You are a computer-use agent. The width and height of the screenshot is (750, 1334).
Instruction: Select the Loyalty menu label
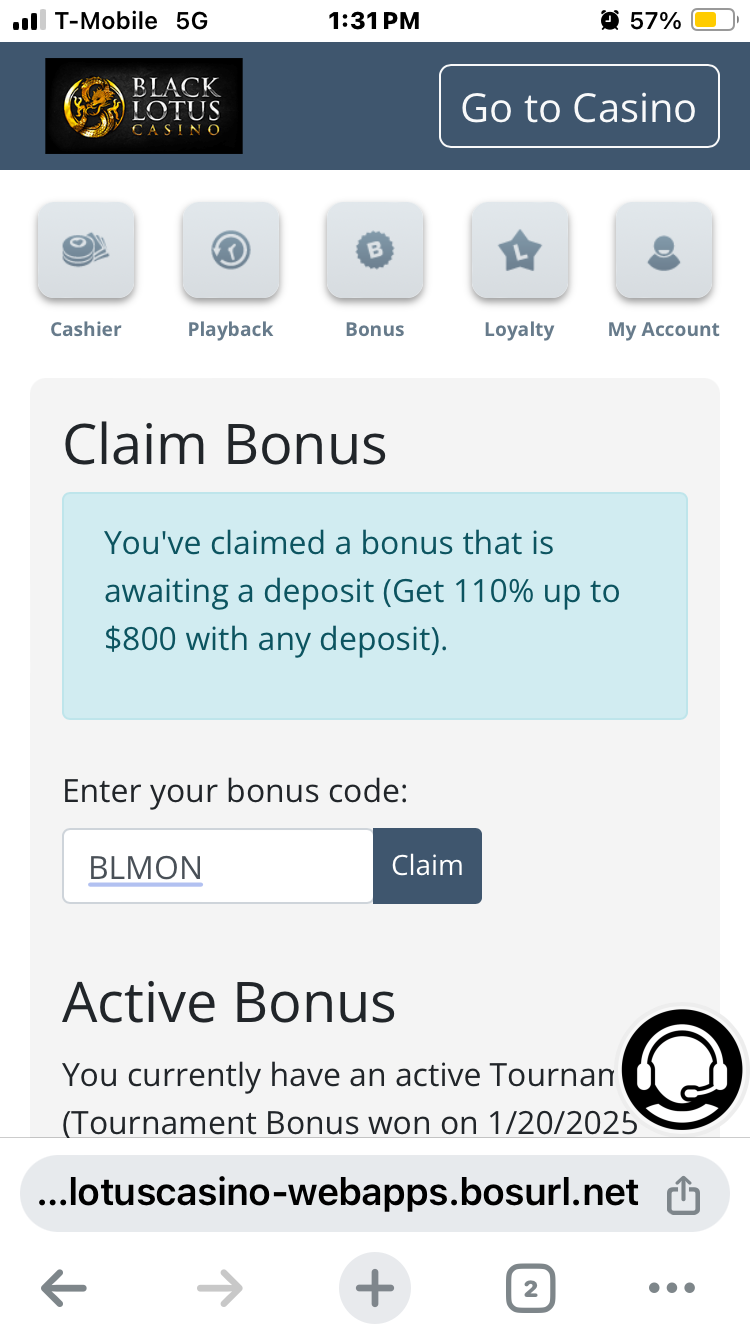519,329
